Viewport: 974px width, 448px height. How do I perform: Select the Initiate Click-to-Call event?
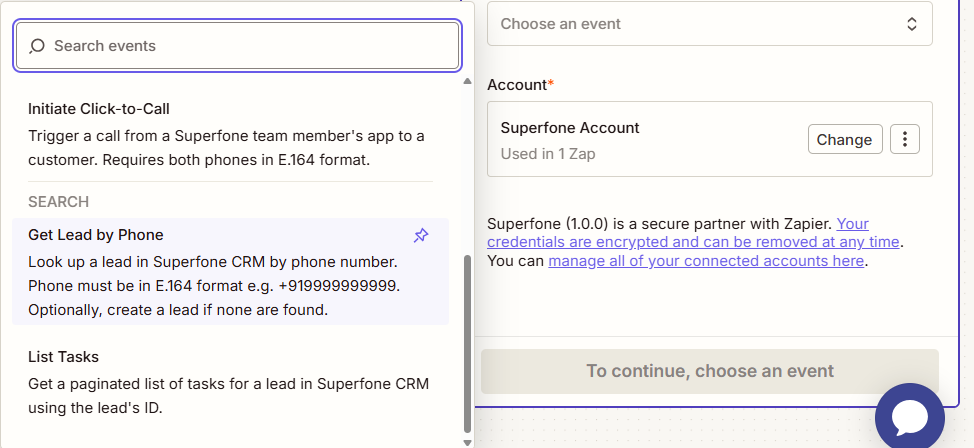pos(230,134)
